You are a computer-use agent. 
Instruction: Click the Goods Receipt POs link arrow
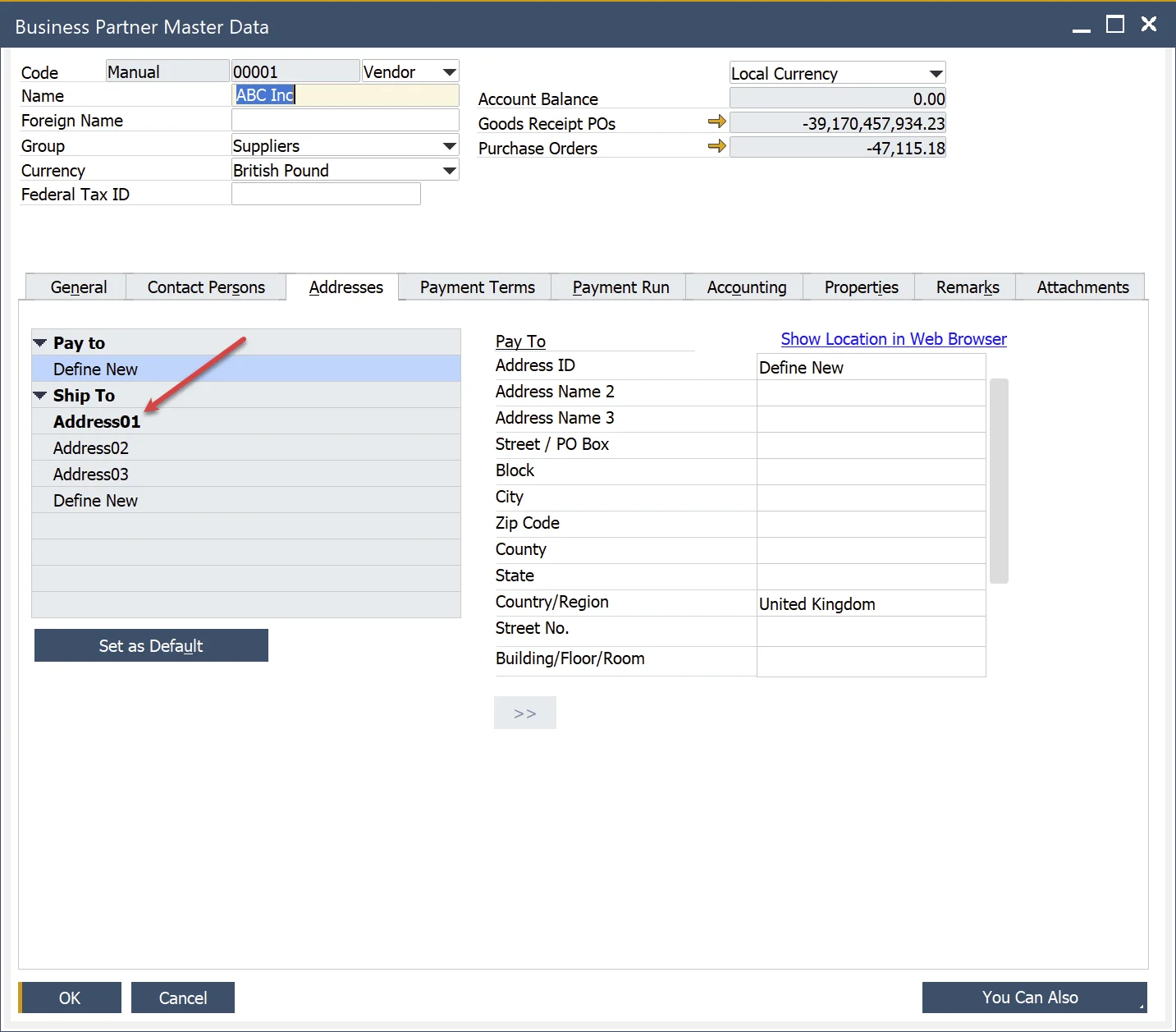pos(716,122)
